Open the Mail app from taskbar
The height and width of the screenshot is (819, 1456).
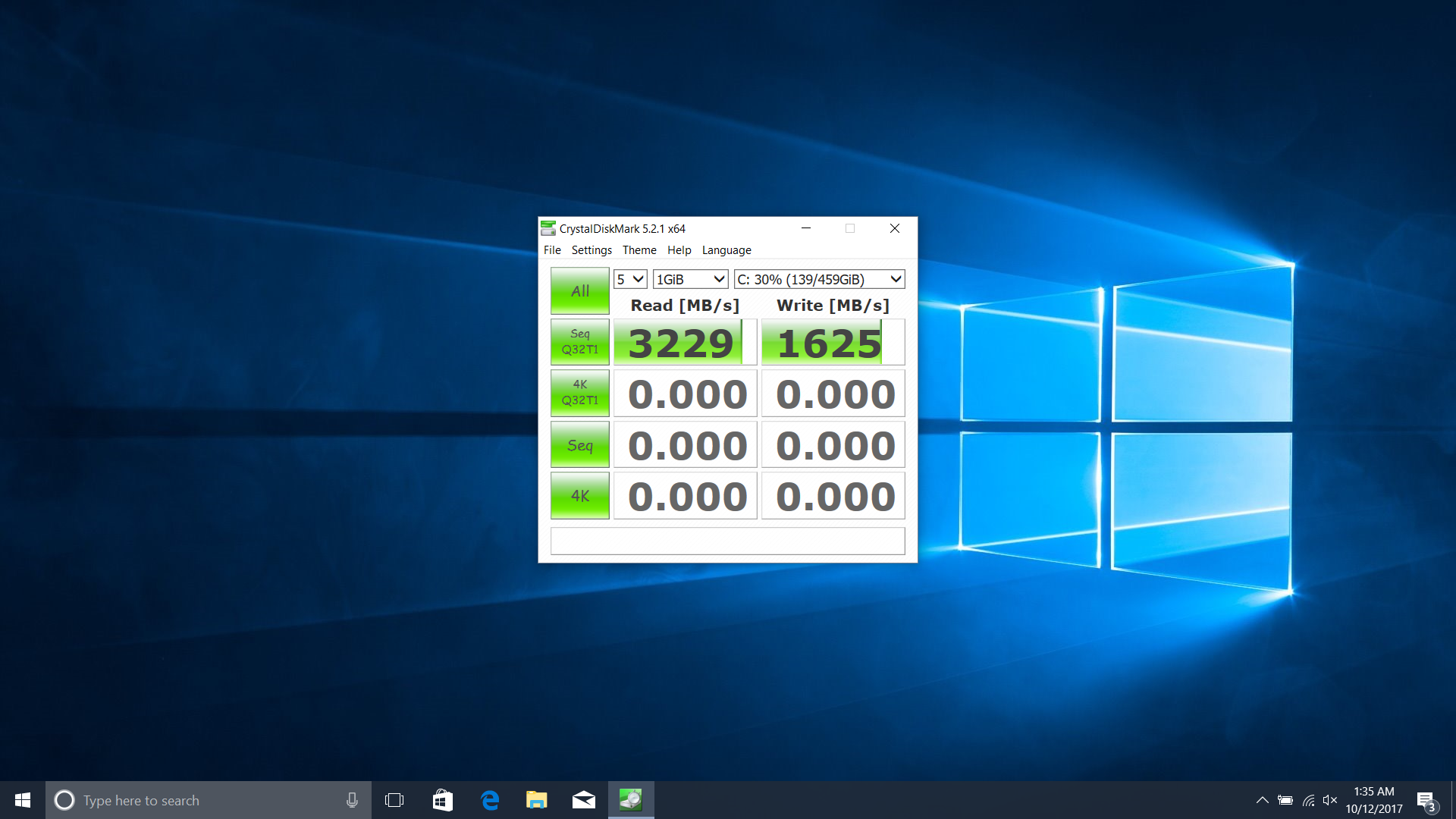click(x=584, y=800)
